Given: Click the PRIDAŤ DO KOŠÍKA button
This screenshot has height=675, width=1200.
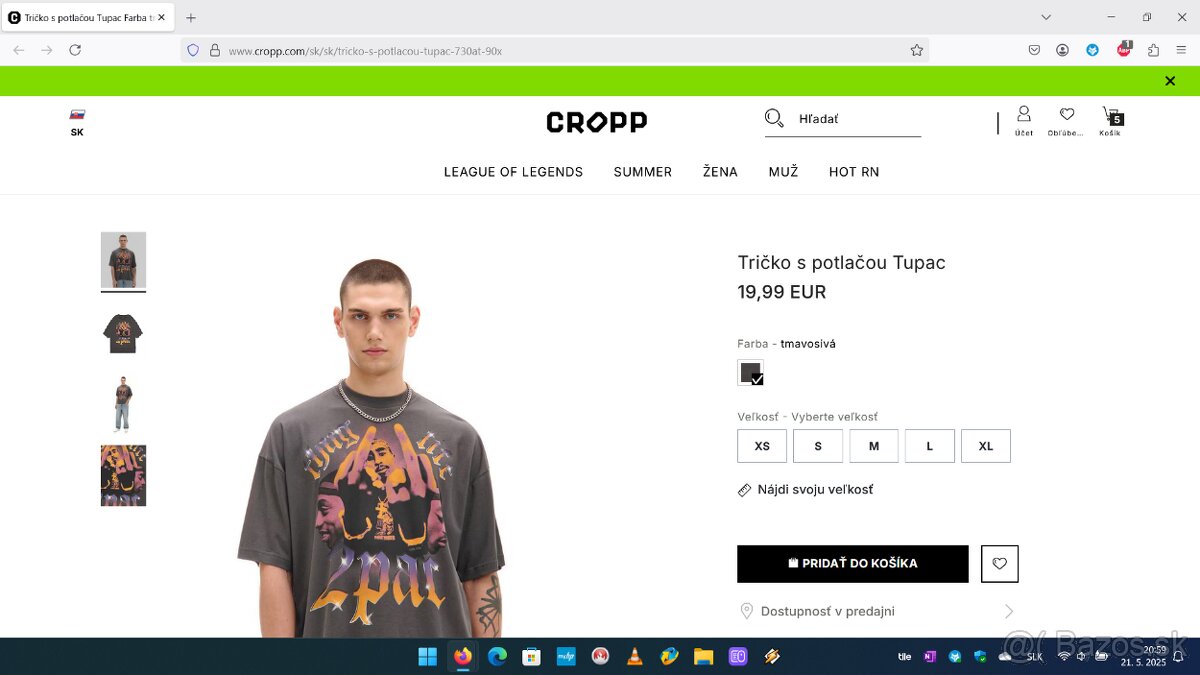Looking at the screenshot, I should 853,564.
